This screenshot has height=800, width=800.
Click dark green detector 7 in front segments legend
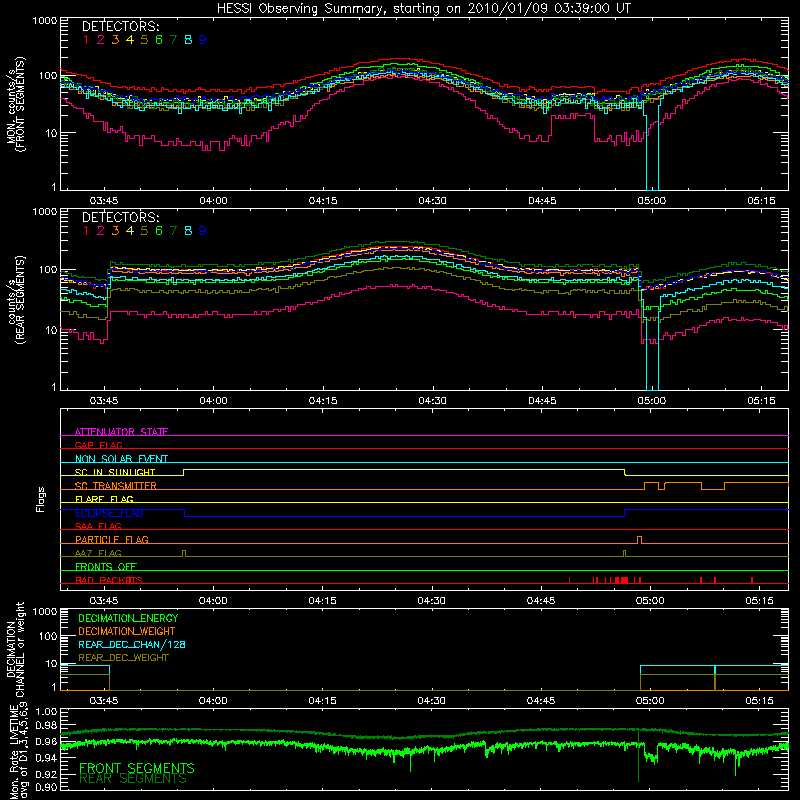point(173,40)
